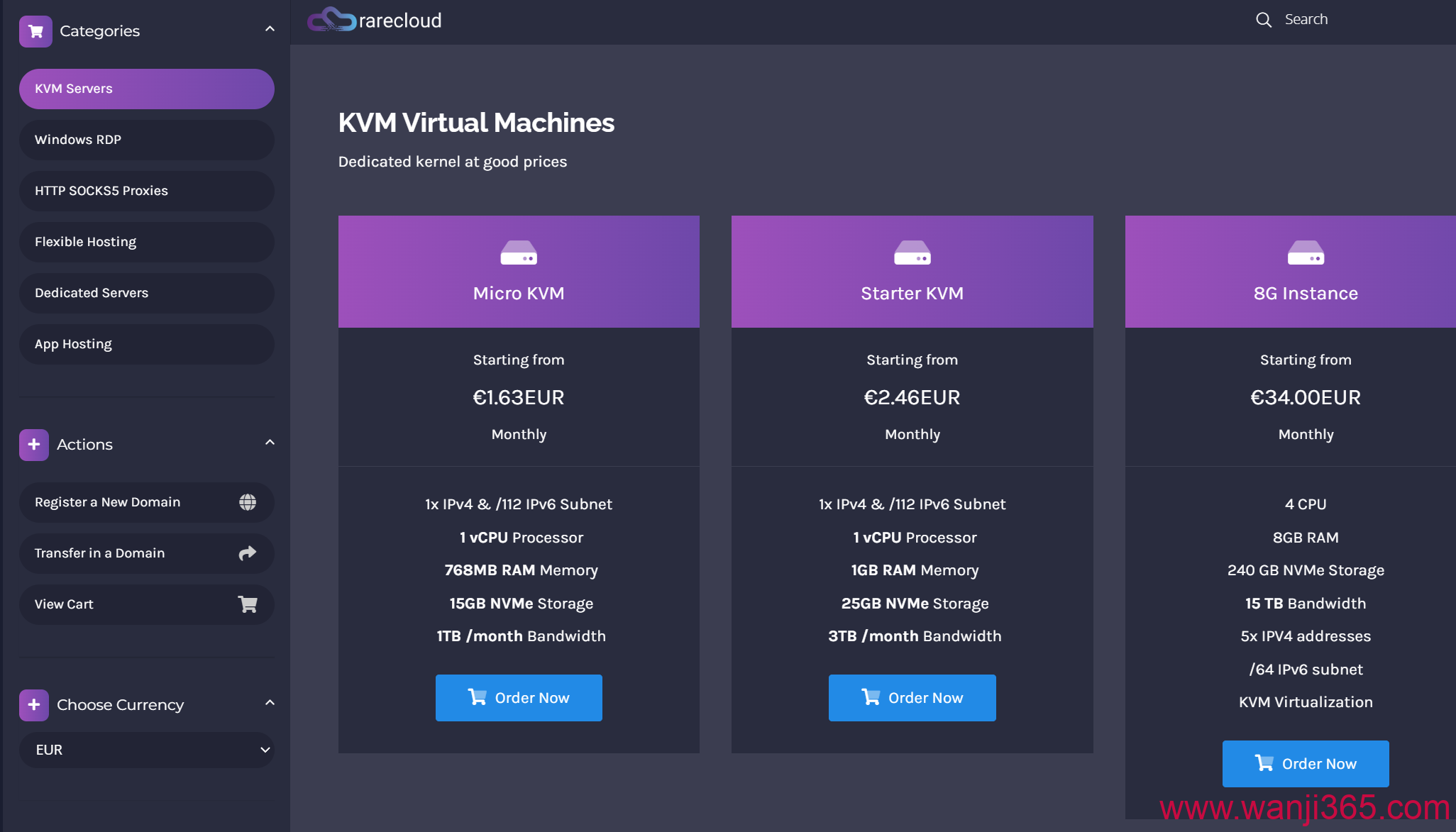Click the Categories shopping cart icon
This screenshot has height=832, width=1456.
[35, 31]
